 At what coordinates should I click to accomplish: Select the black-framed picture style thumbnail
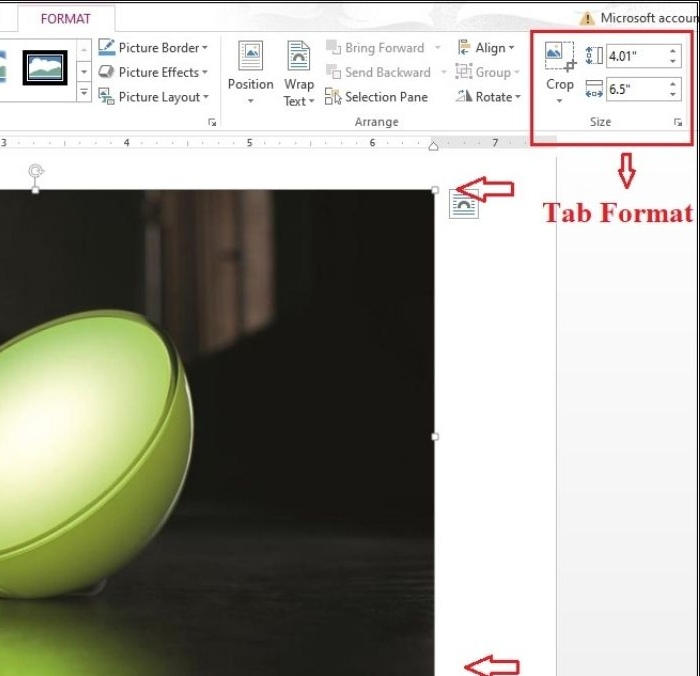[x=45, y=67]
